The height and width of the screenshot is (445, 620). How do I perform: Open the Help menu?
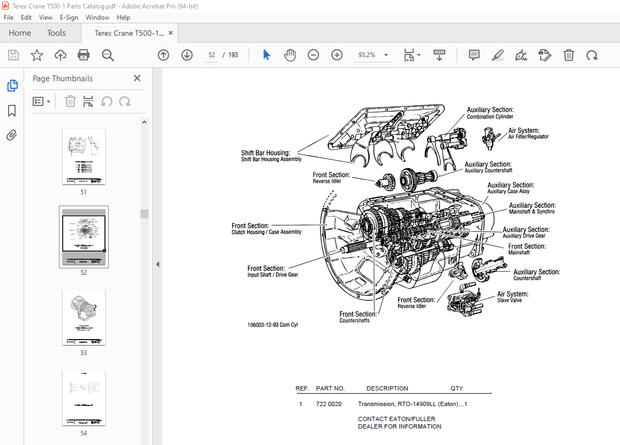click(123, 17)
